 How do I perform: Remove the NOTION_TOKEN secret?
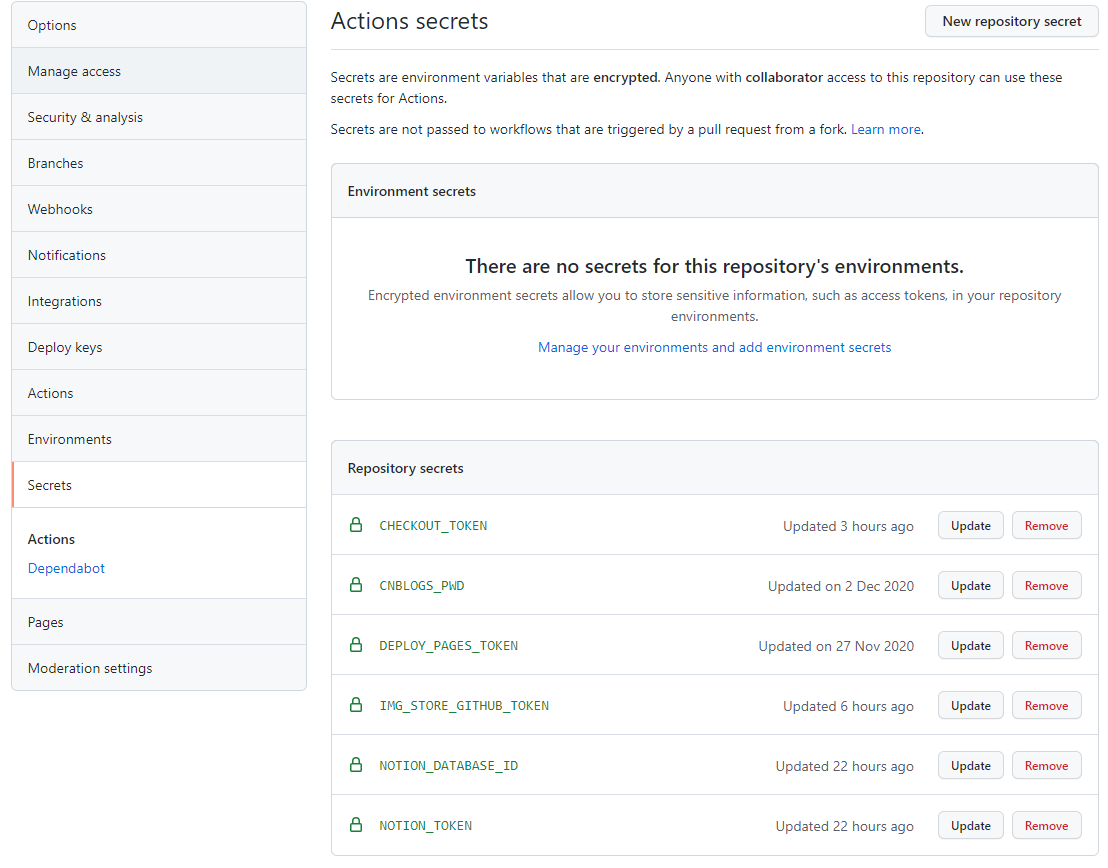click(x=1046, y=826)
